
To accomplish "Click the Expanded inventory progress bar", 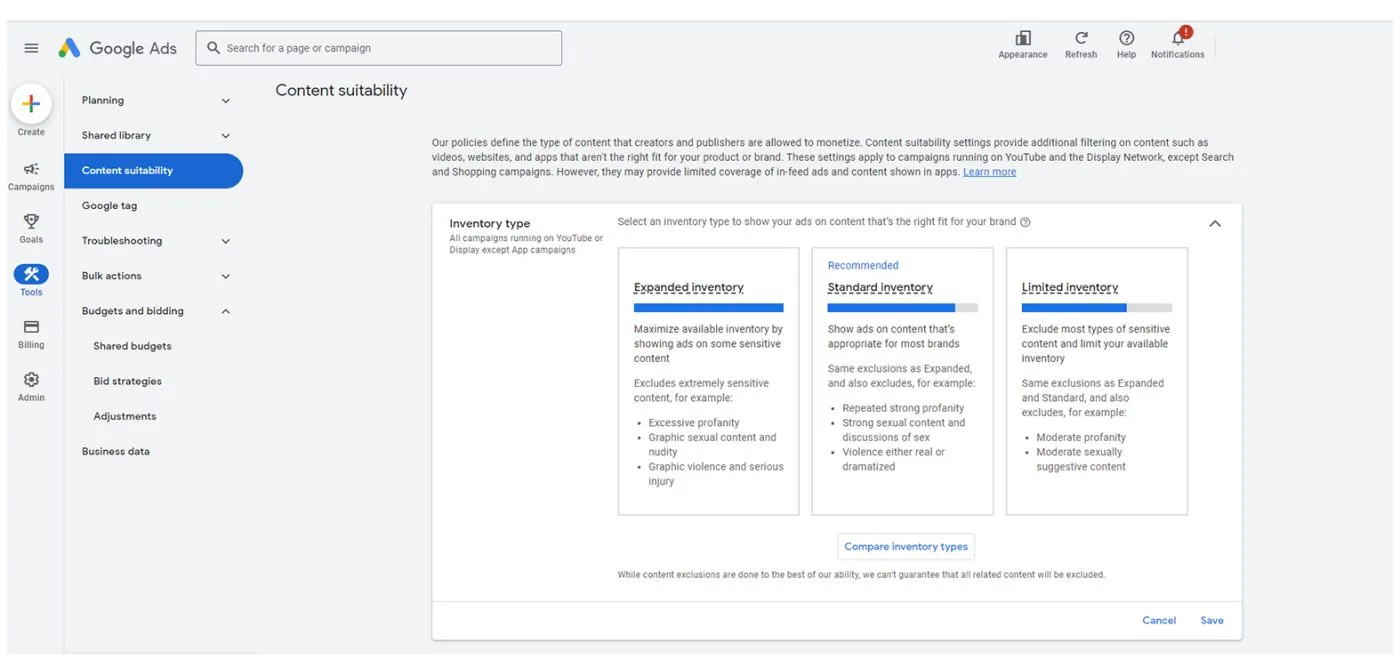I will (709, 308).
